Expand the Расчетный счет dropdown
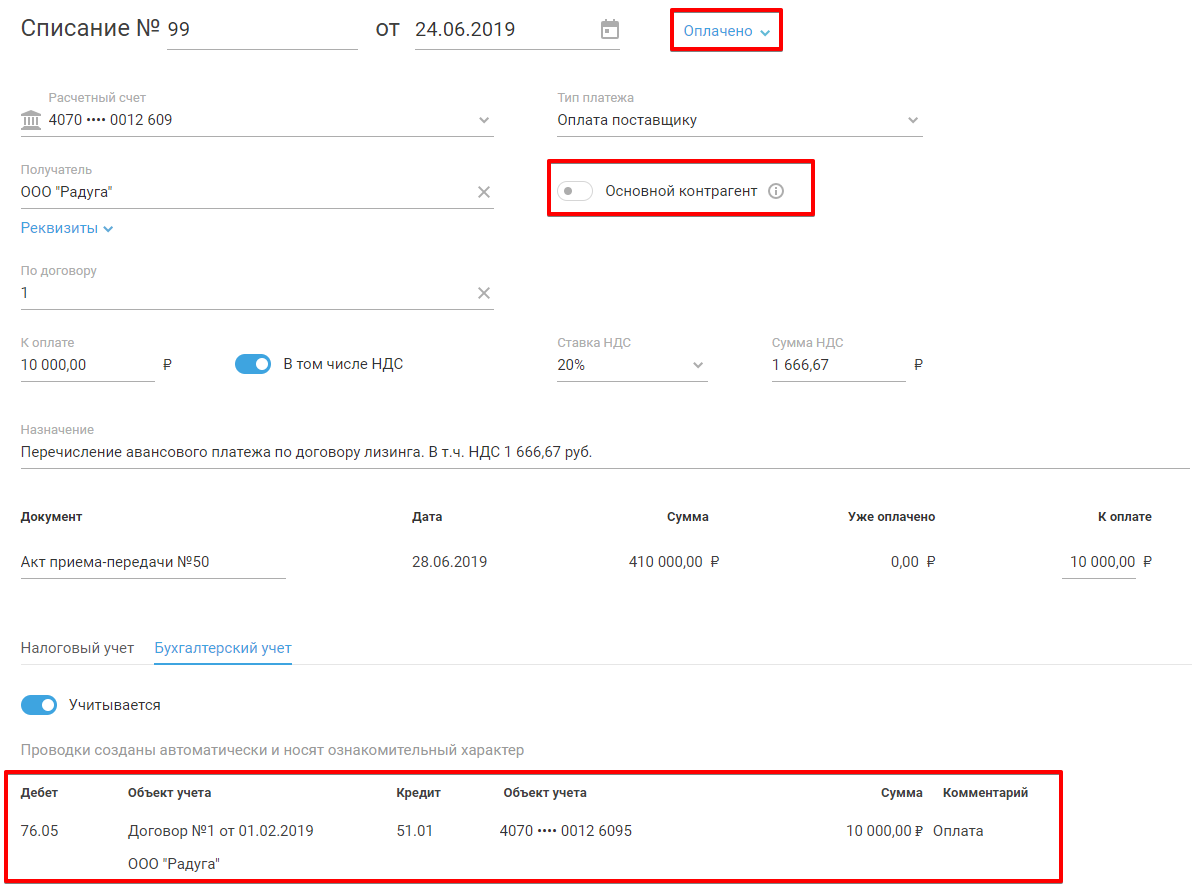This screenshot has height=893, width=1193. pyautogui.click(x=484, y=121)
